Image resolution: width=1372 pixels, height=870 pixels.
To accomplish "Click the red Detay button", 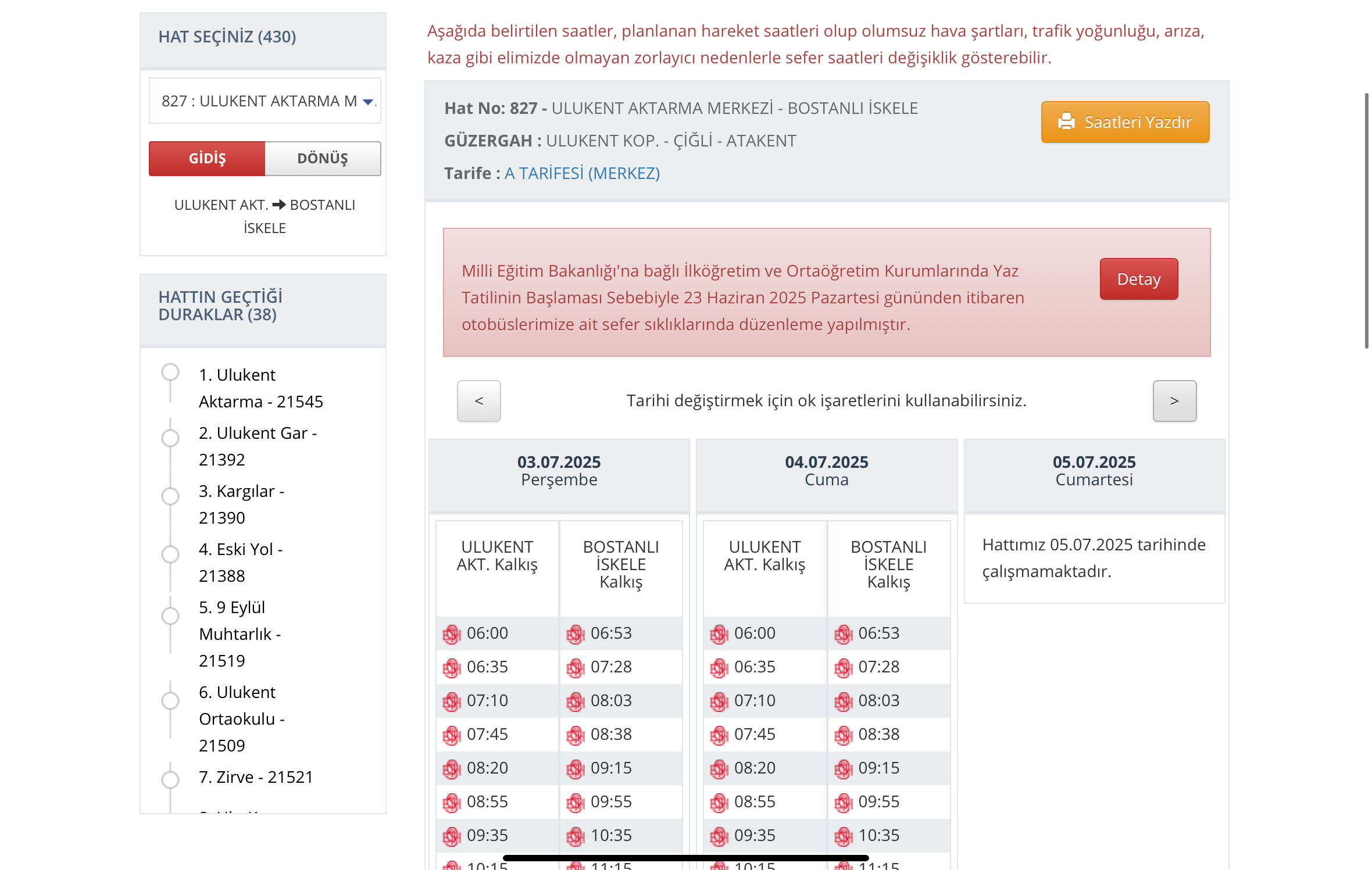I will (1139, 279).
